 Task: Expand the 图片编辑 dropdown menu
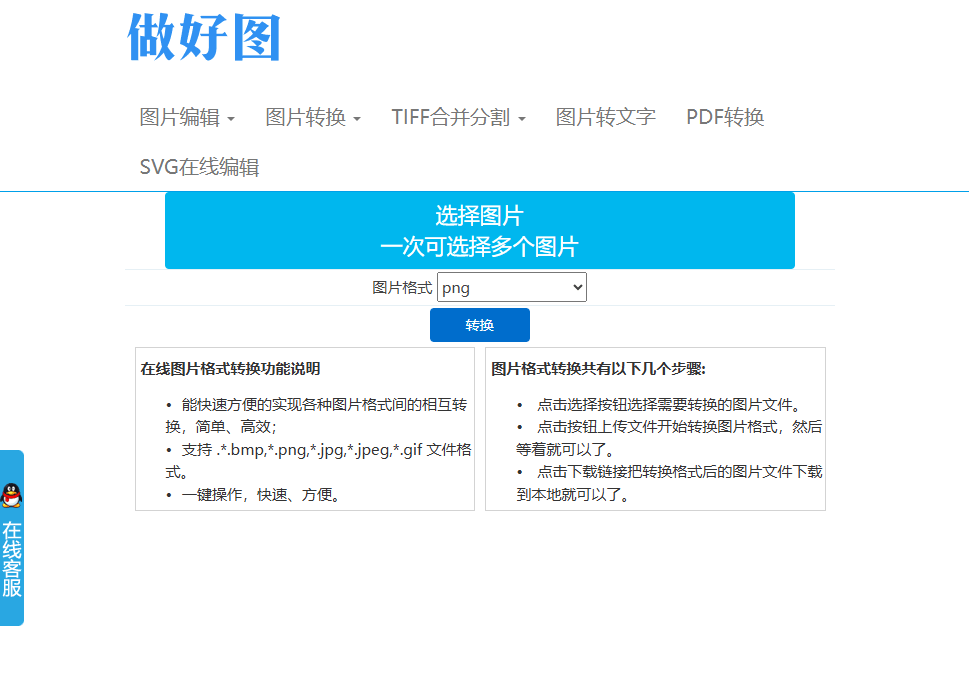tap(182, 117)
